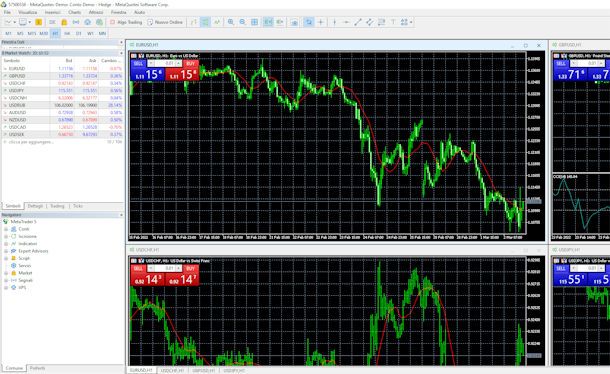Select the MN timeframe
The height and width of the screenshot is (374, 610).
pyautogui.click(x=102, y=33)
